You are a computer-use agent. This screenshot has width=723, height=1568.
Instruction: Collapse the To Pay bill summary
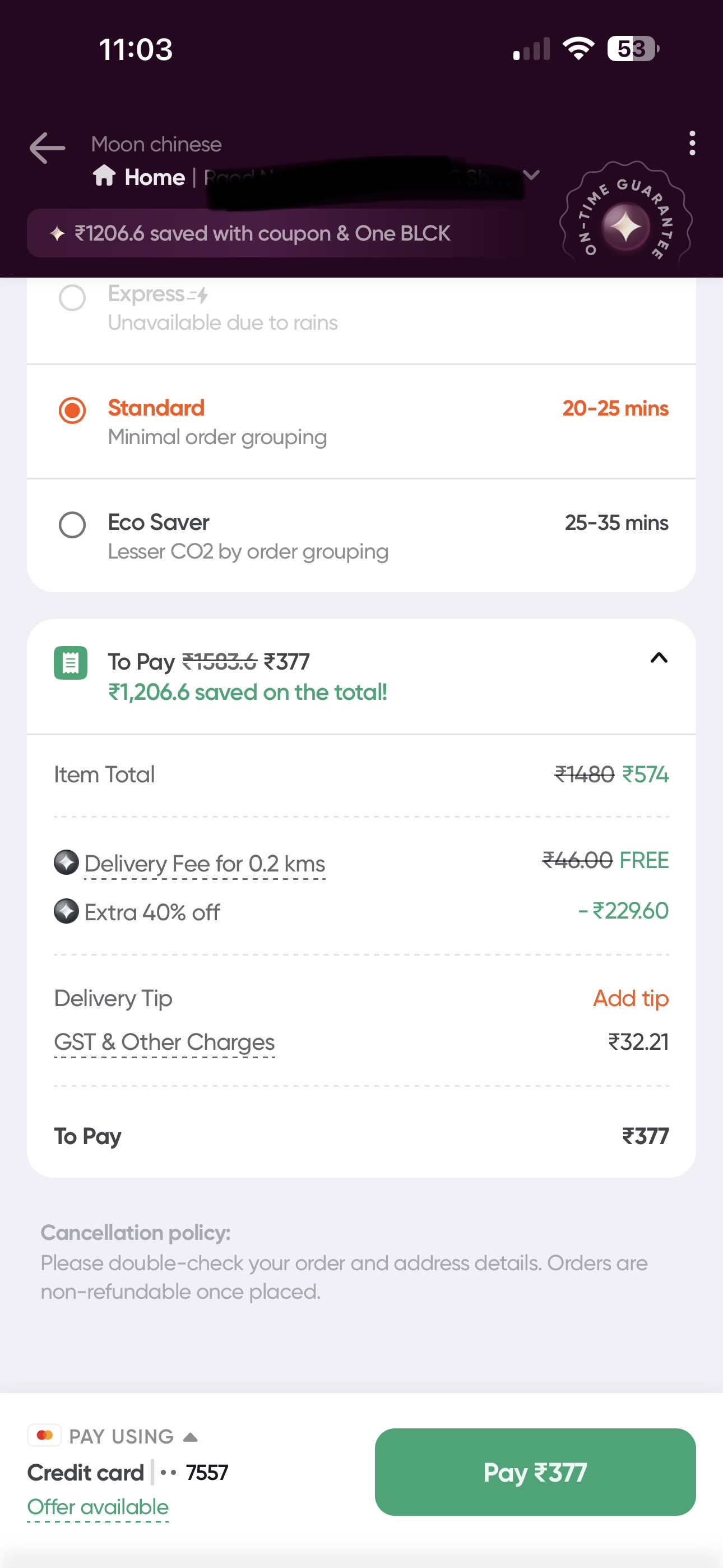point(659,658)
